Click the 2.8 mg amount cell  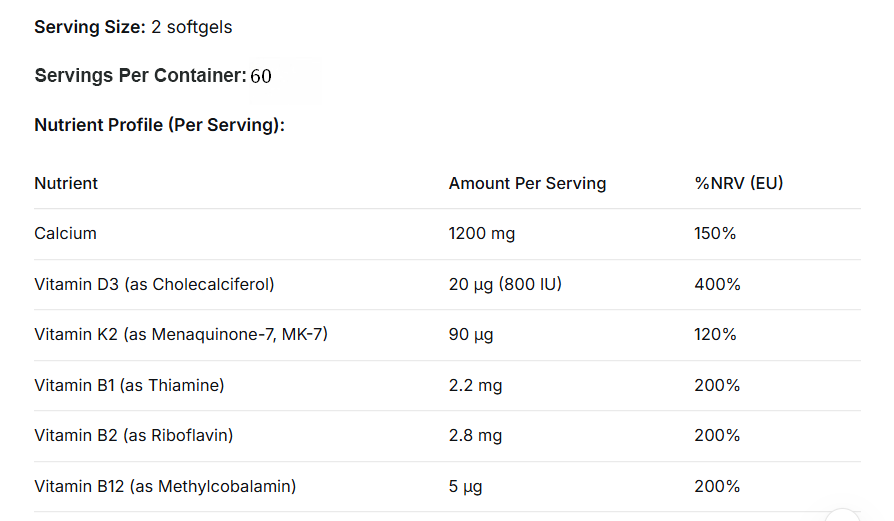(x=476, y=436)
